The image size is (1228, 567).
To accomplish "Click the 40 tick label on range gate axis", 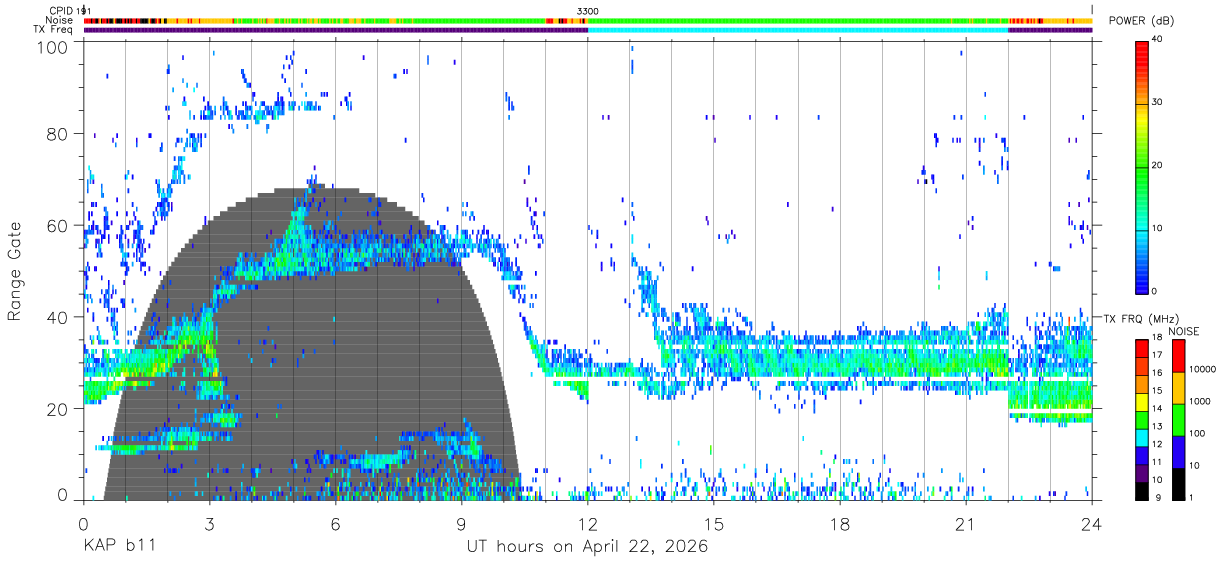I will pyautogui.click(x=56, y=317).
